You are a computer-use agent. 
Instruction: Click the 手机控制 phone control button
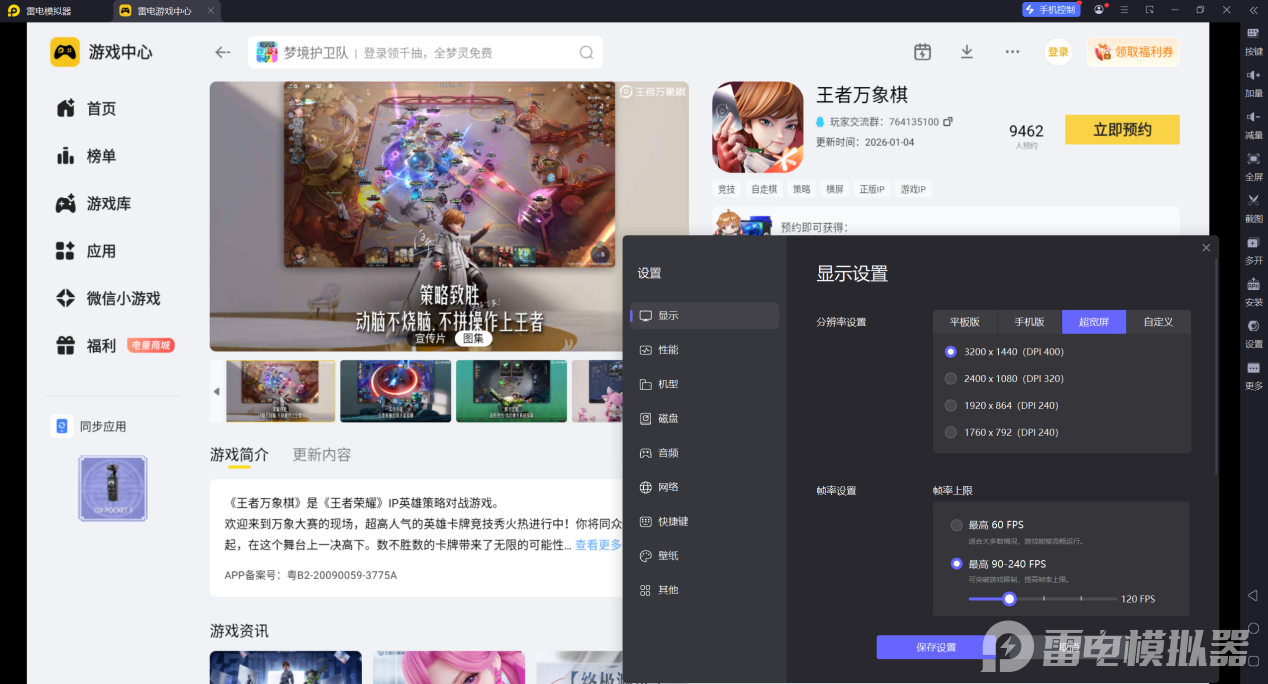pyautogui.click(x=1051, y=10)
